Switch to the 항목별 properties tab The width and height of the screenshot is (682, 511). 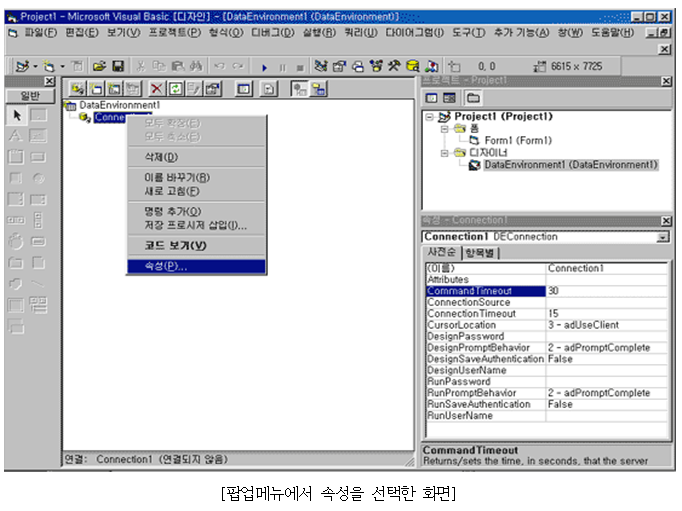[x=480, y=253]
